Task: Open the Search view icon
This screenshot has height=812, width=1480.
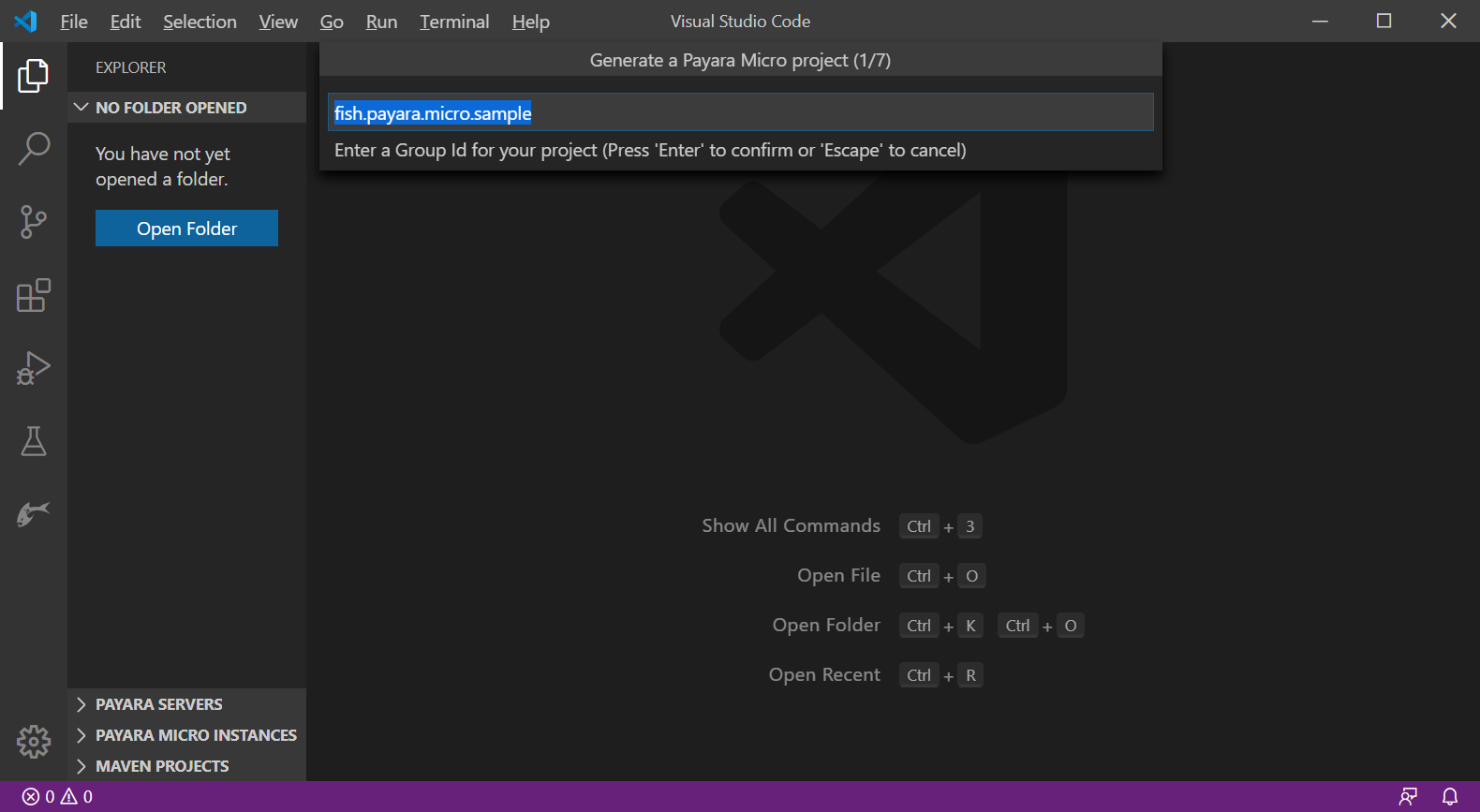Action: [x=34, y=149]
